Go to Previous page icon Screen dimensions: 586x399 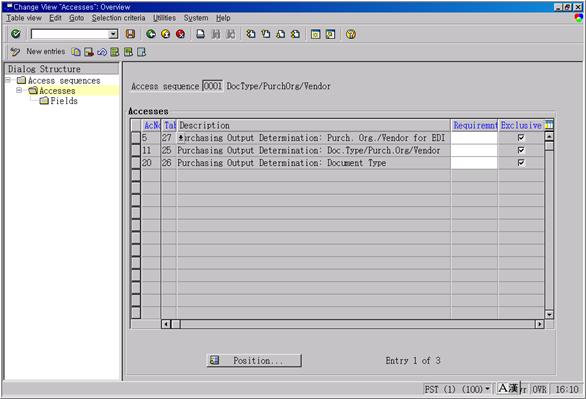266,34
